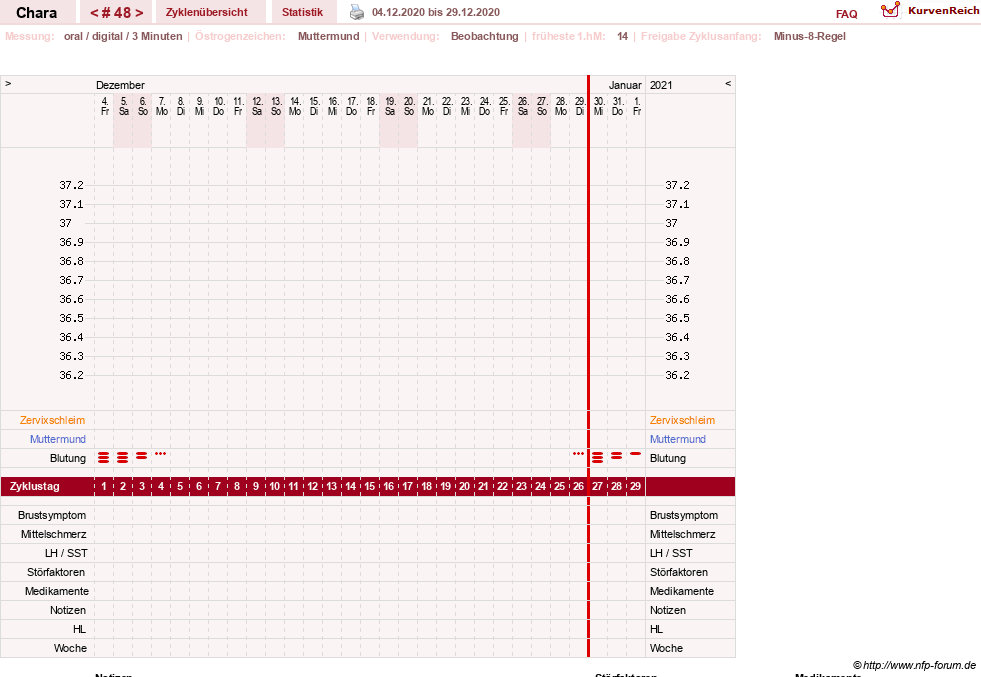
Task: Click the left Medikamente row label
Action: click(x=57, y=591)
